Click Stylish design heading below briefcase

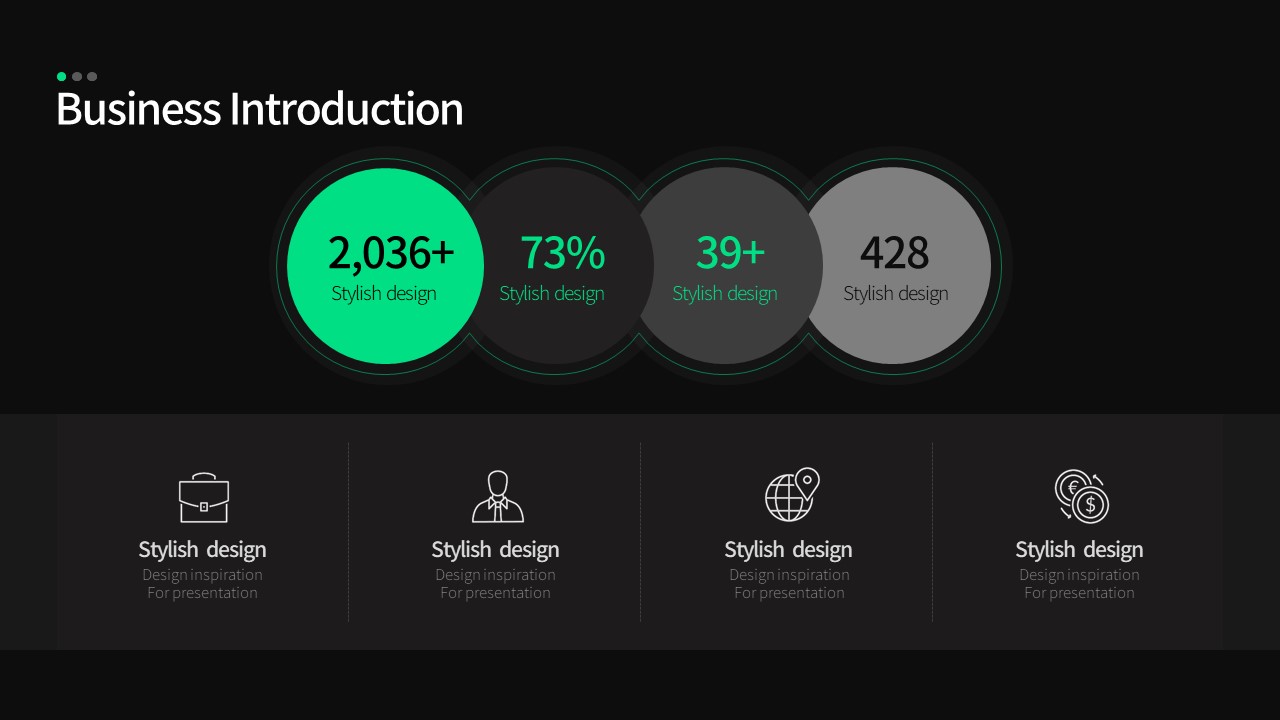pos(202,550)
